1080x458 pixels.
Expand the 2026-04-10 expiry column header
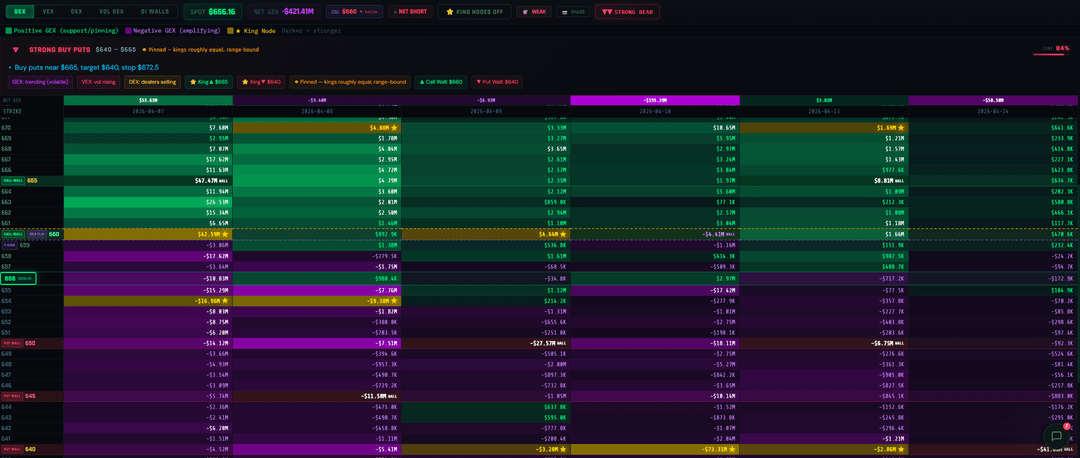(x=654, y=112)
